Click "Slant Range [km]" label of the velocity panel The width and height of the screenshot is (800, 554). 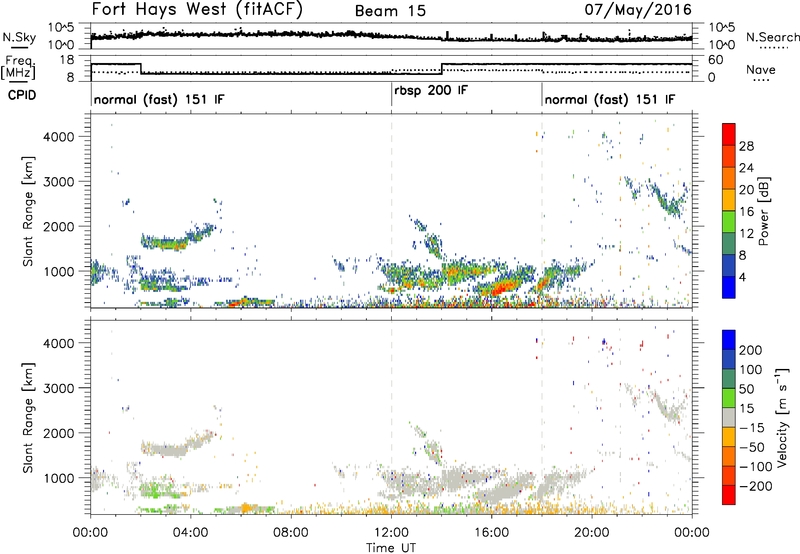(28, 418)
